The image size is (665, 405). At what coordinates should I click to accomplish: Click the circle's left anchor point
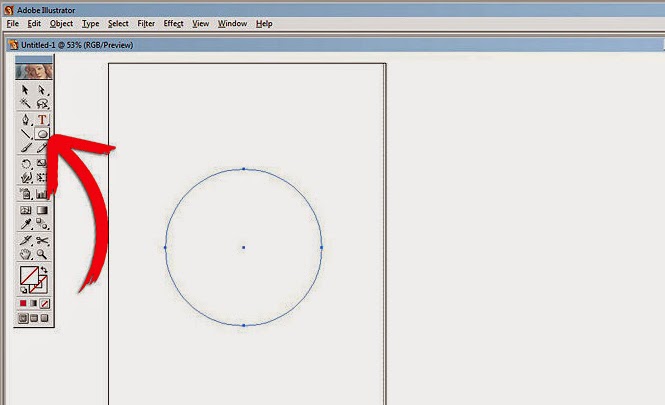165,247
